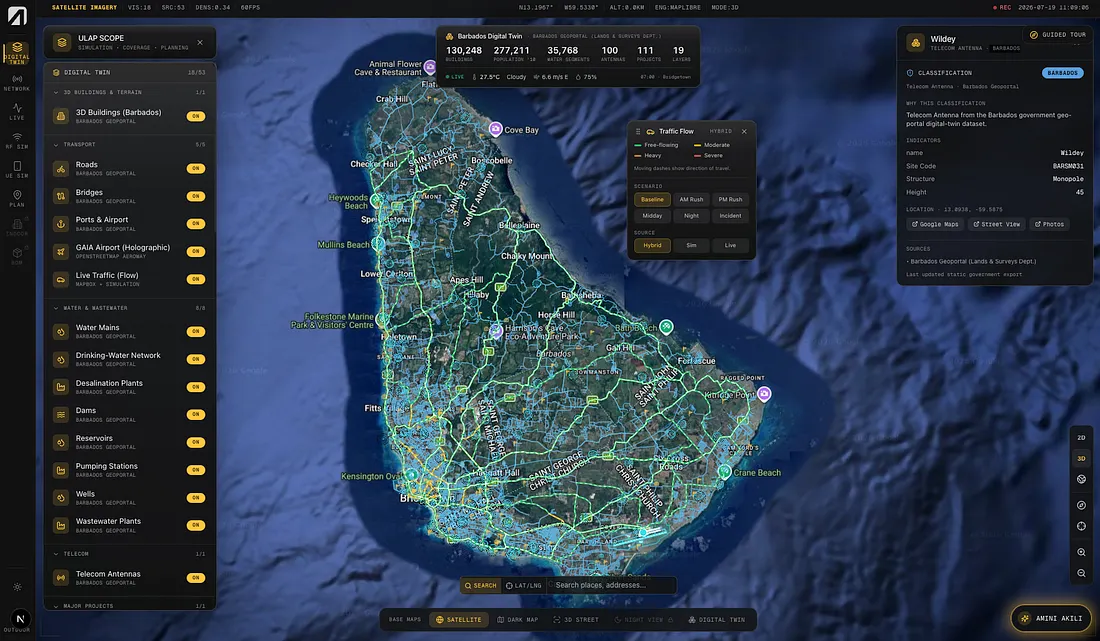
Task: Toggle off the Live Traffic (Flow) layer
Action: (196, 279)
